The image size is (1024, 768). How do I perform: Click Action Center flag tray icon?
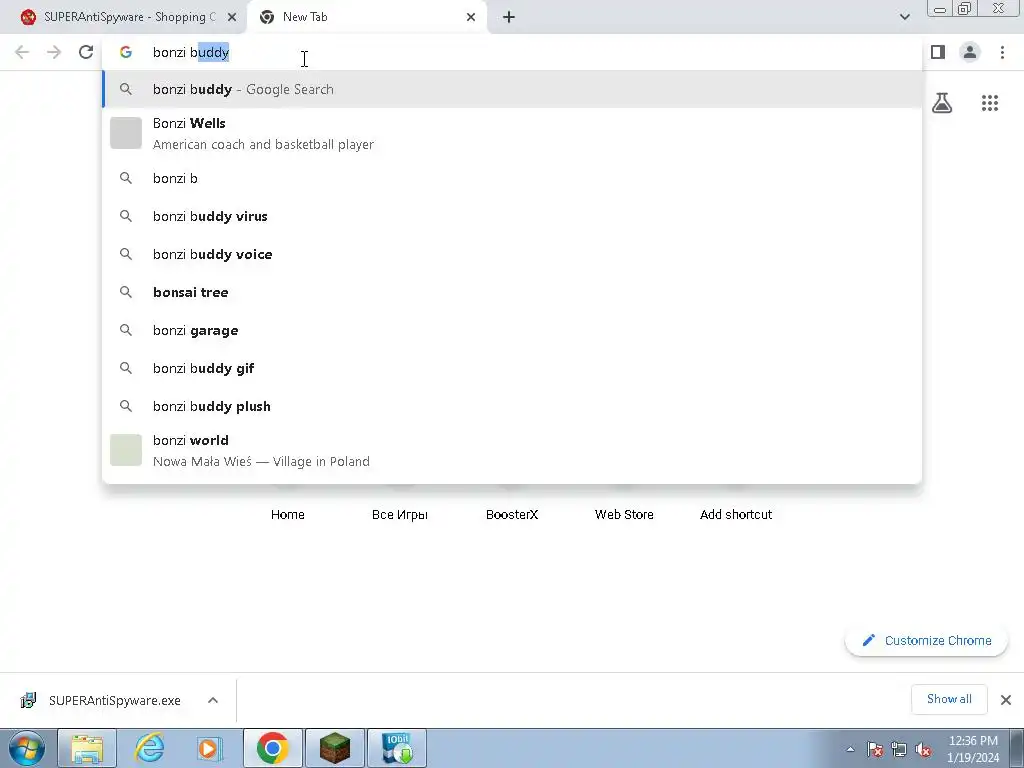875,750
